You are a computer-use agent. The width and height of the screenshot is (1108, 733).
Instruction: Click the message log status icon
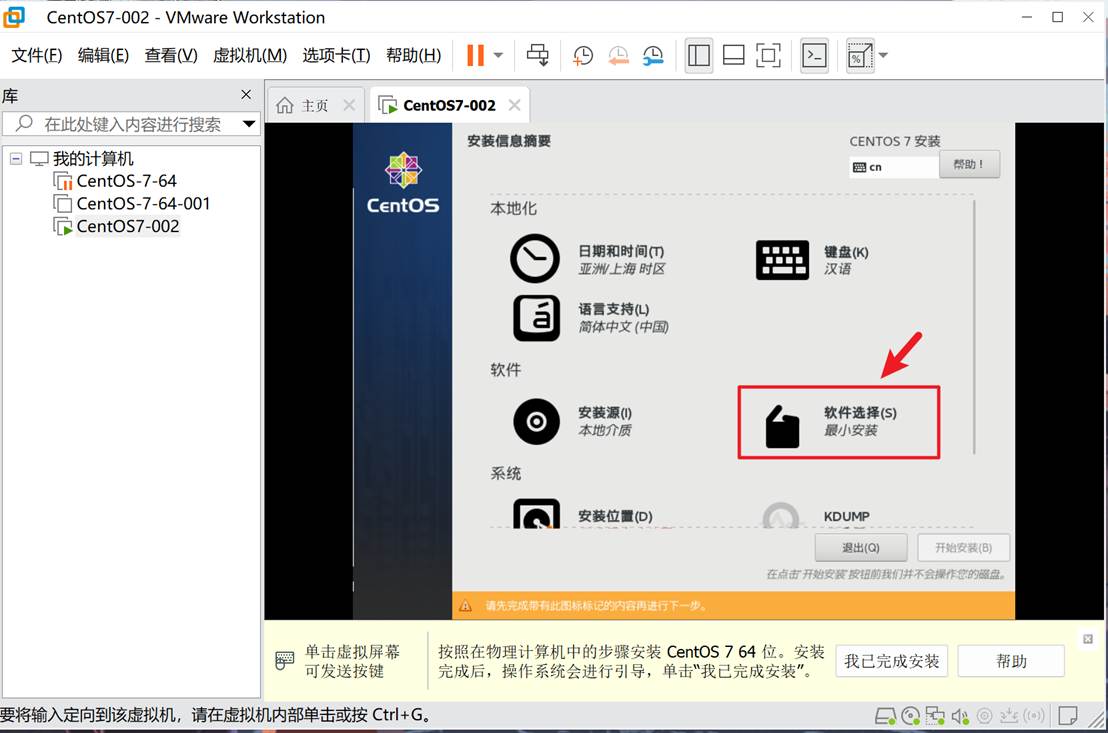coord(1068,716)
